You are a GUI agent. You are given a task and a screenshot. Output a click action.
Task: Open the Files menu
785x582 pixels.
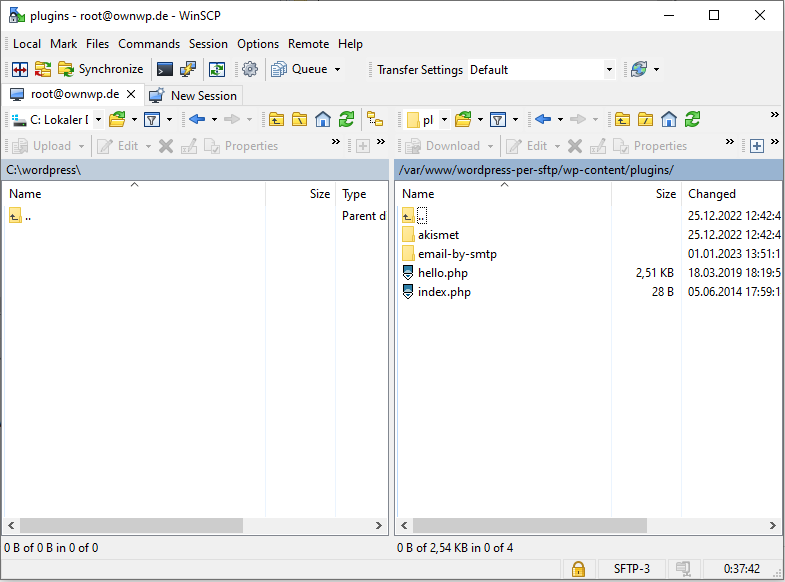[97, 44]
